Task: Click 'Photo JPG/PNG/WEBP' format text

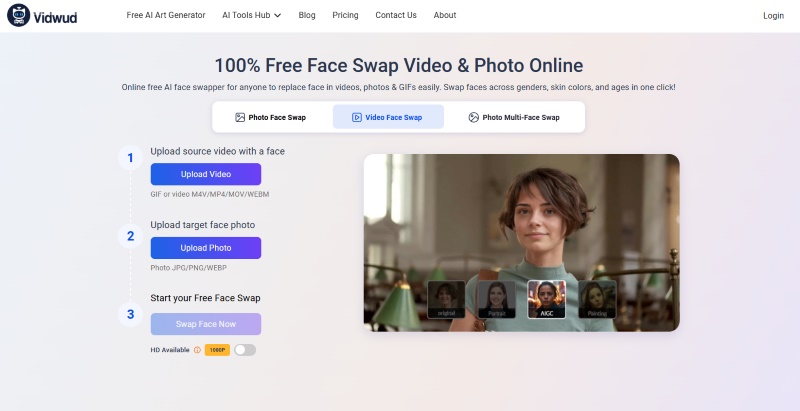Action: [188, 268]
